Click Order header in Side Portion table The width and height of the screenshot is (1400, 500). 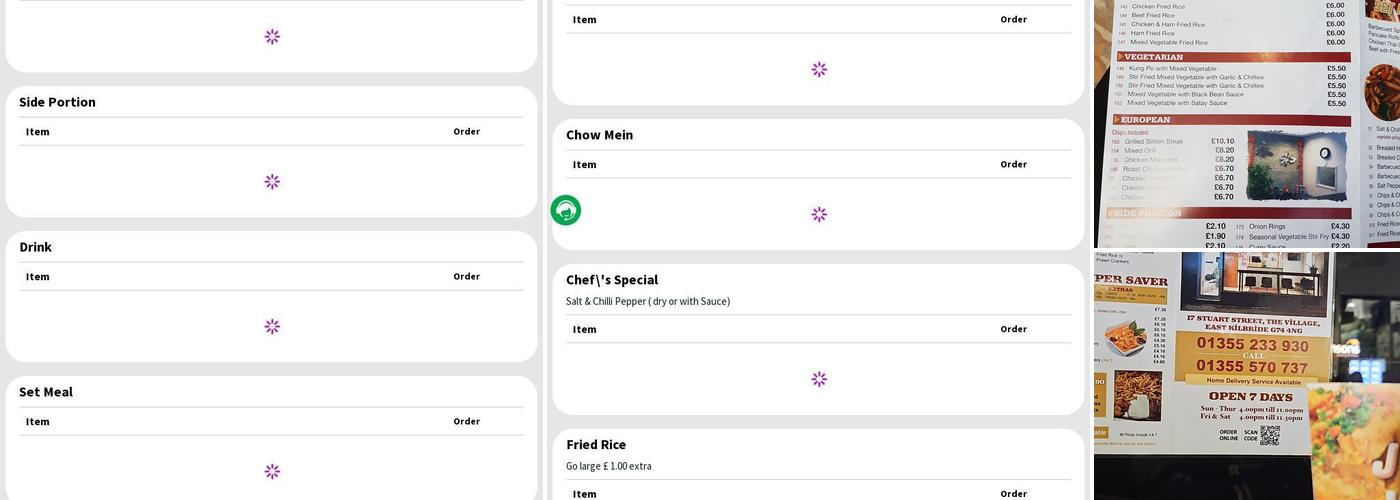[x=466, y=132]
